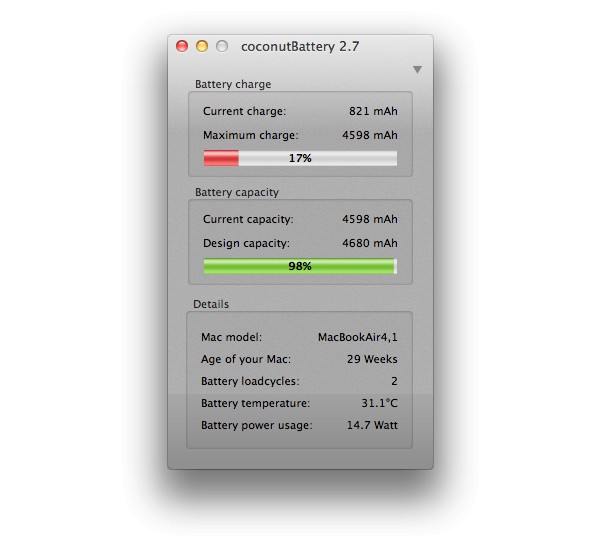The image size is (600, 548).
Task: Click the 17% battery charge bar
Action: click(x=300, y=158)
